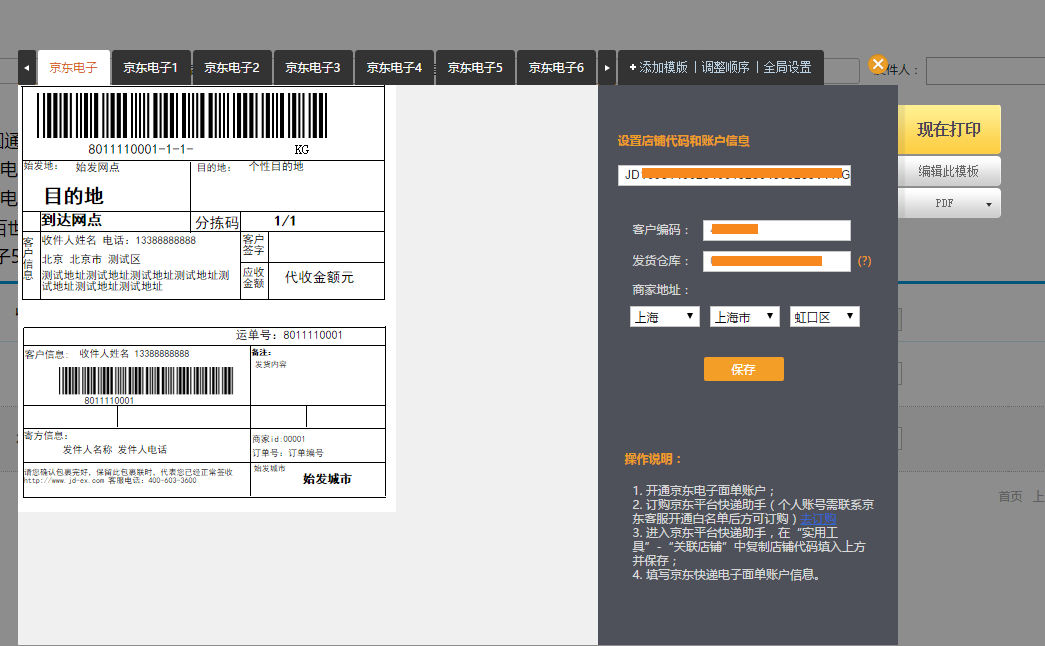
Task: Go to 京东电子4 template tab
Action: click(394, 68)
